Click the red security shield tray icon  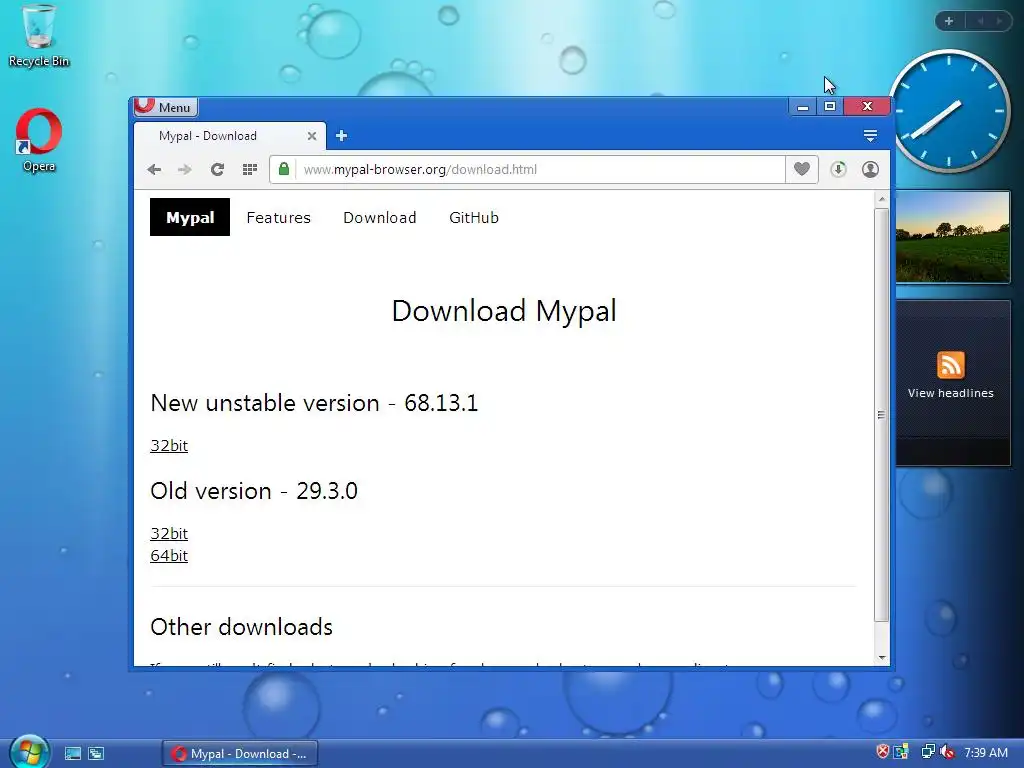[x=882, y=752]
